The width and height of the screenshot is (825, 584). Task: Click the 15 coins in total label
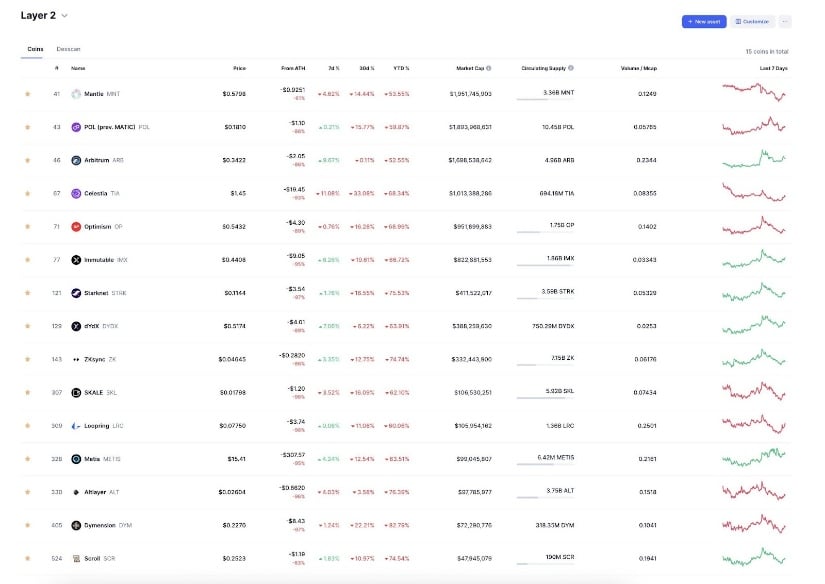pos(767,52)
